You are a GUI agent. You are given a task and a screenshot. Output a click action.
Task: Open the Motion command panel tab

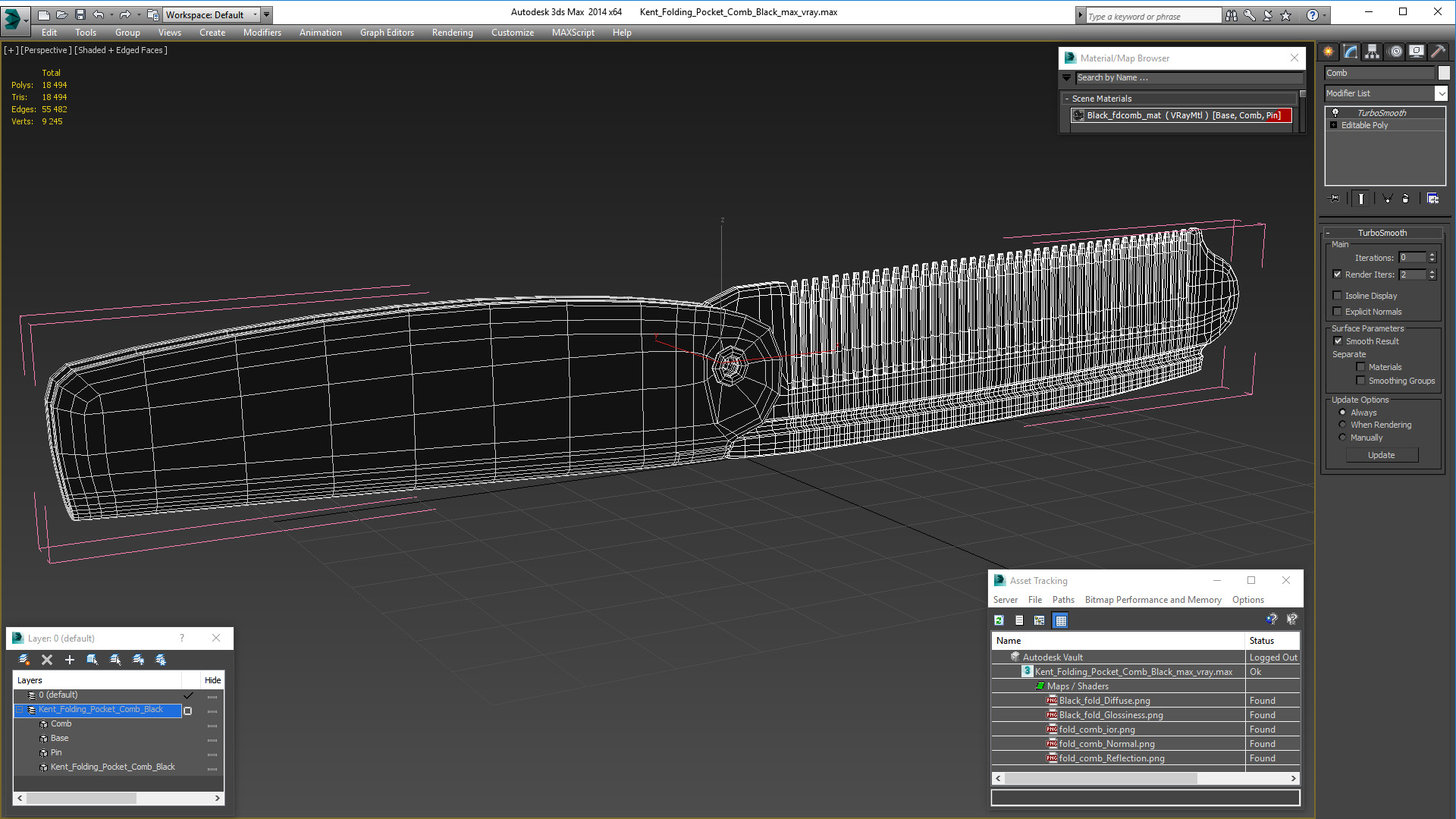click(x=1395, y=52)
